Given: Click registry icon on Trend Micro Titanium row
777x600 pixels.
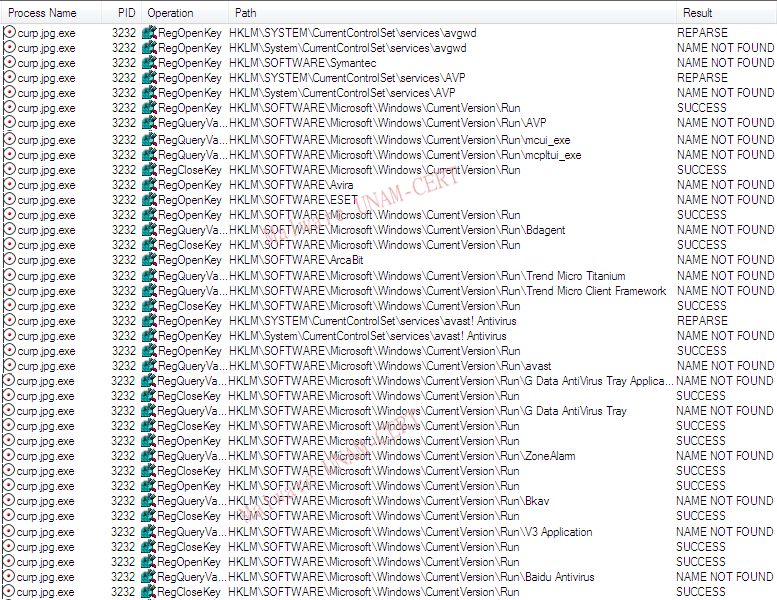Looking at the screenshot, I should [149, 276].
